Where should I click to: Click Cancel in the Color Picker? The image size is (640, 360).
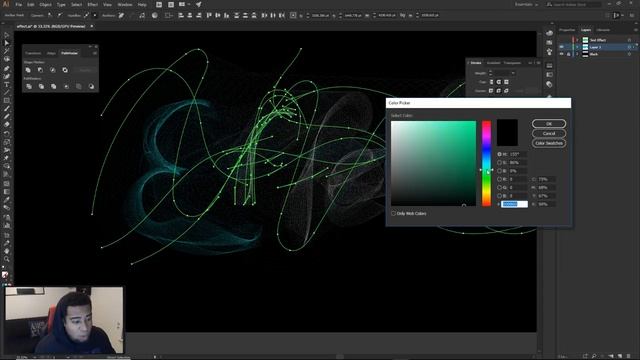[x=549, y=133]
